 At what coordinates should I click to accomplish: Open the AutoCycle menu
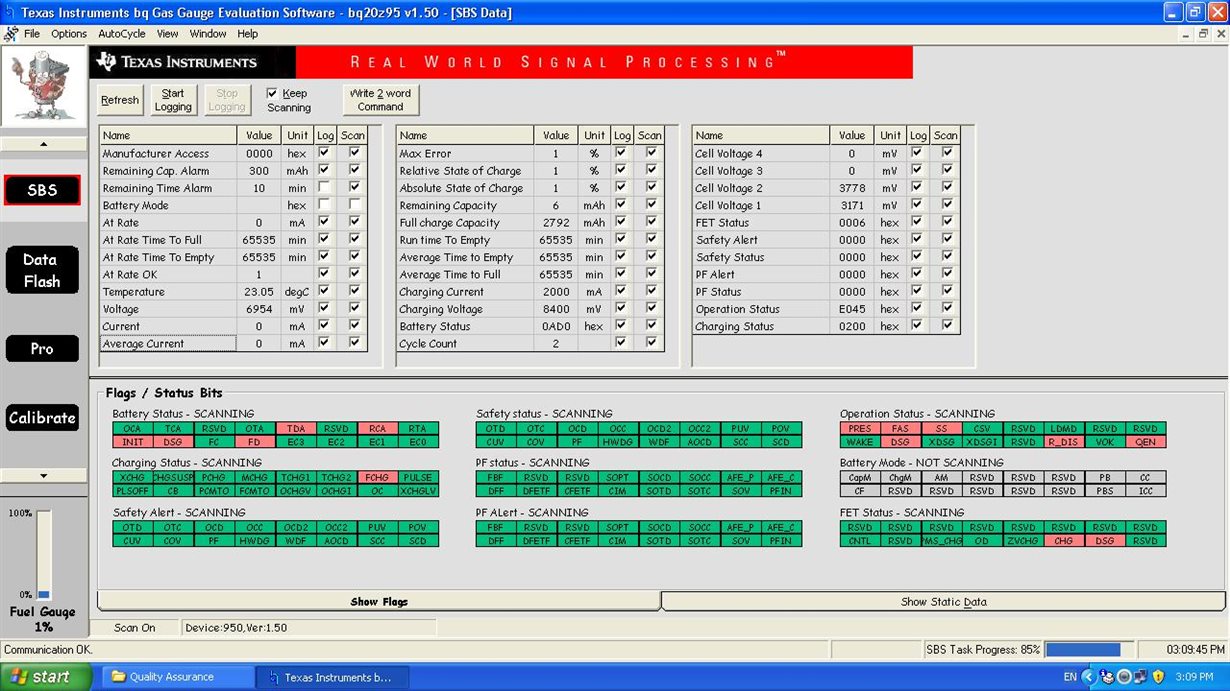pyautogui.click(x=122, y=33)
